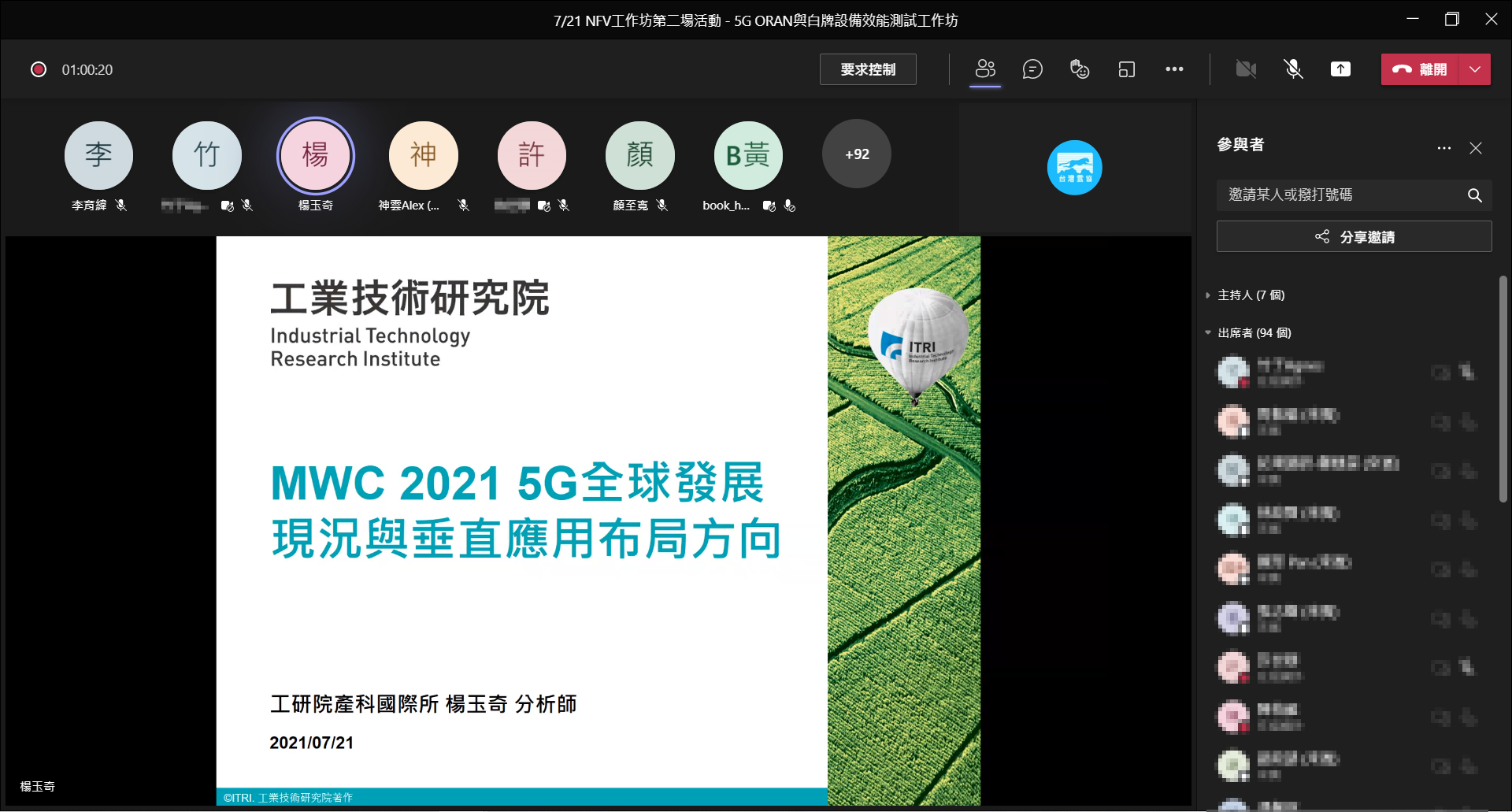
Task: Select book_h B黃 participant avatar
Action: point(748,155)
